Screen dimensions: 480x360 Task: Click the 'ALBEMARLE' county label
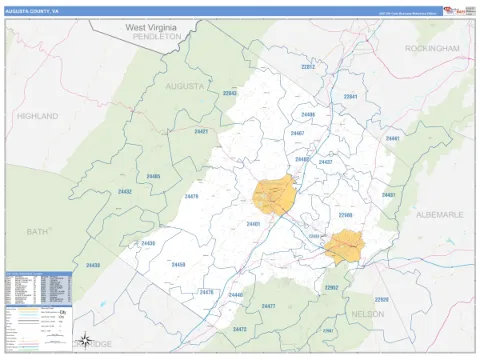(x=440, y=215)
